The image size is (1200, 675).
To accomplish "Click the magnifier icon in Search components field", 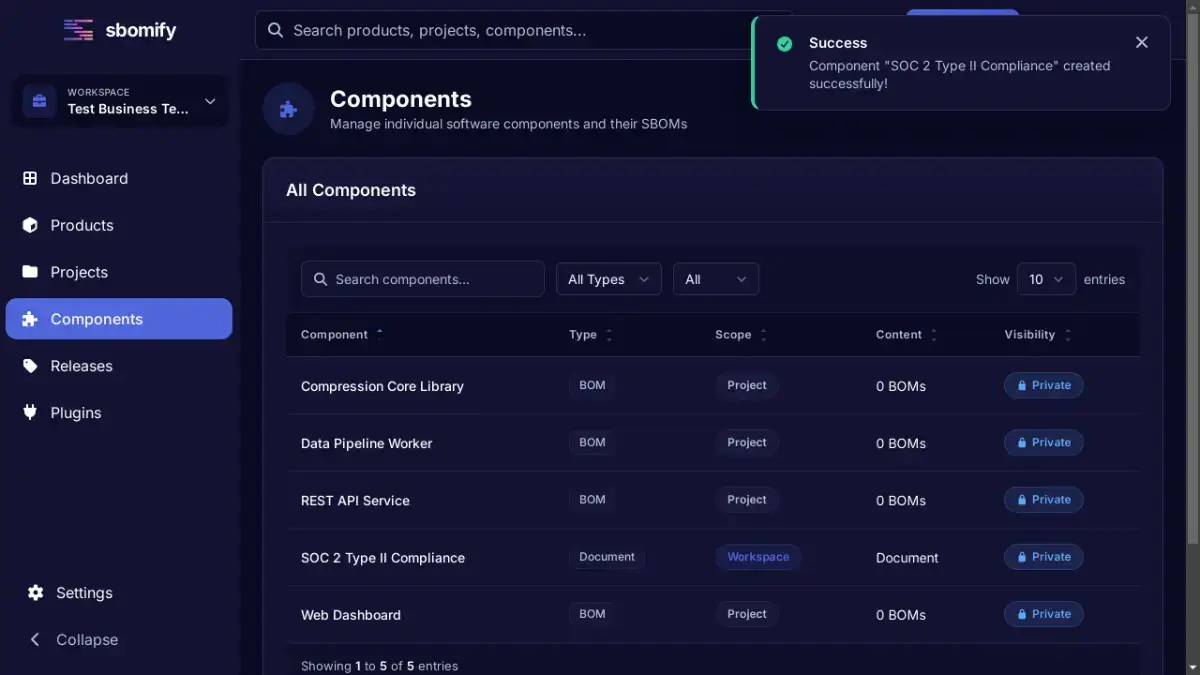I will click(x=321, y=279).
